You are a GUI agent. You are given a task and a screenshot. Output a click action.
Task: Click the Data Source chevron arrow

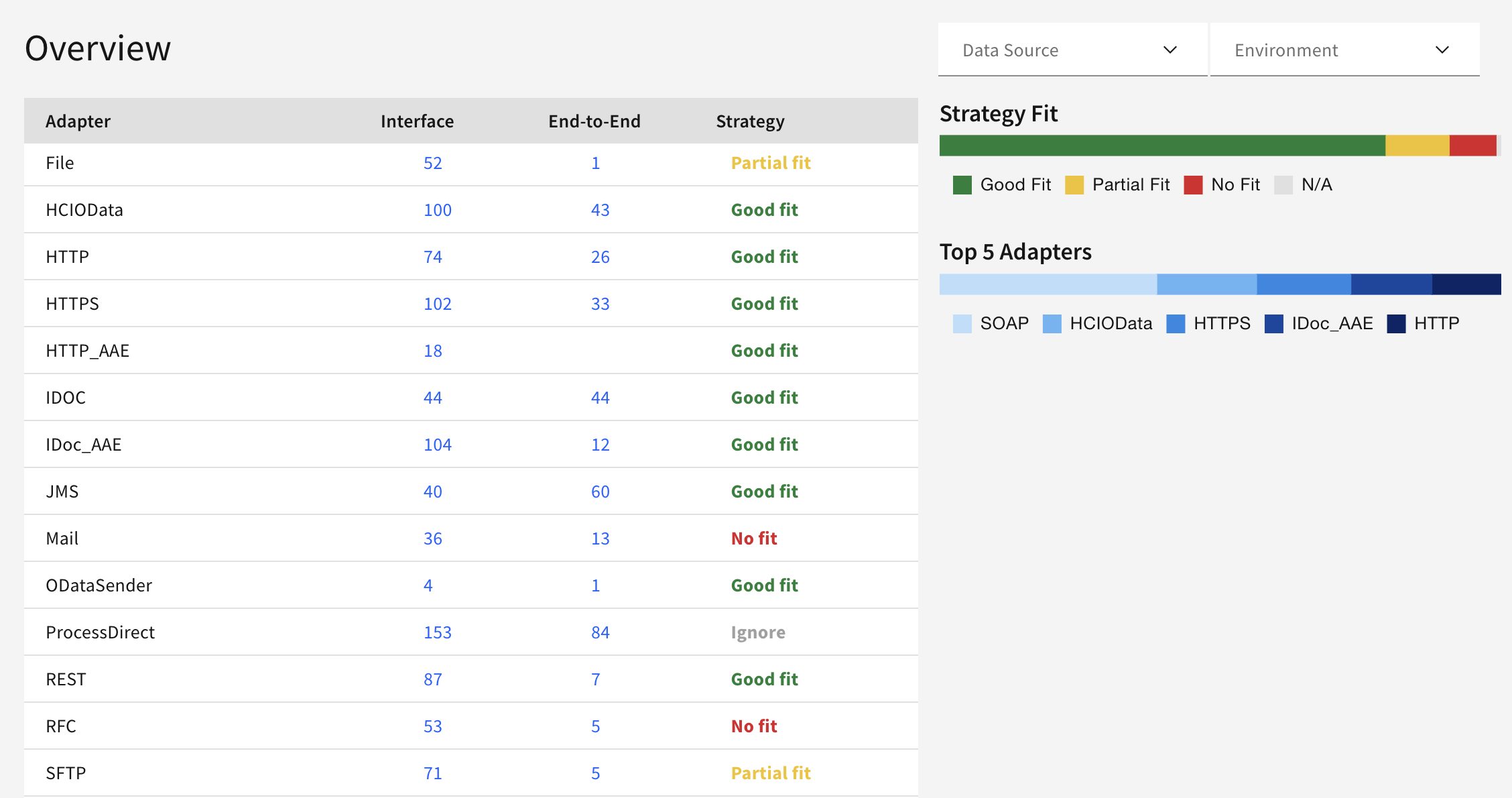[1170, 50]
